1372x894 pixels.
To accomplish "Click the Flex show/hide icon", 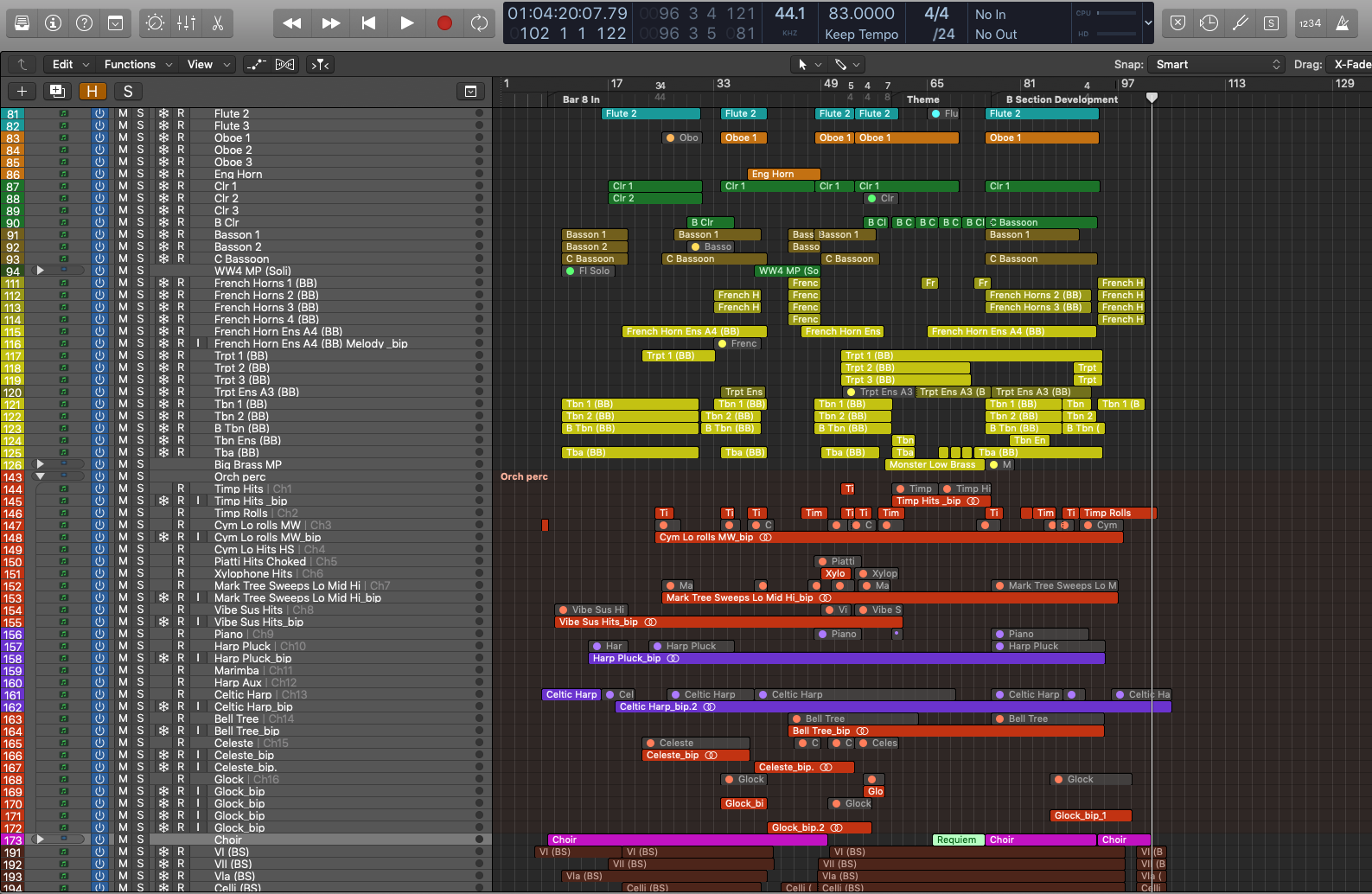I will [284, 65].
